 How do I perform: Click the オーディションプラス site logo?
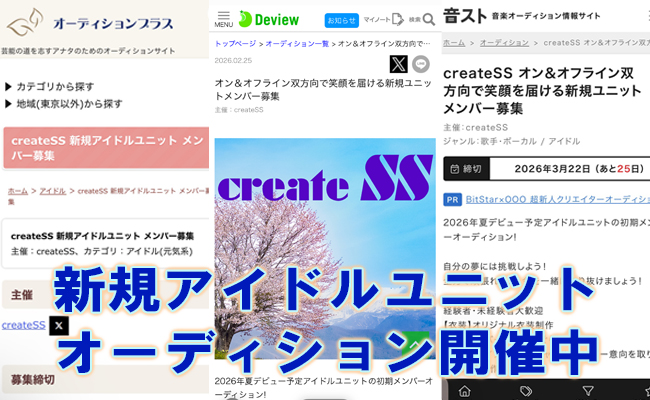[x=90, y=23]
